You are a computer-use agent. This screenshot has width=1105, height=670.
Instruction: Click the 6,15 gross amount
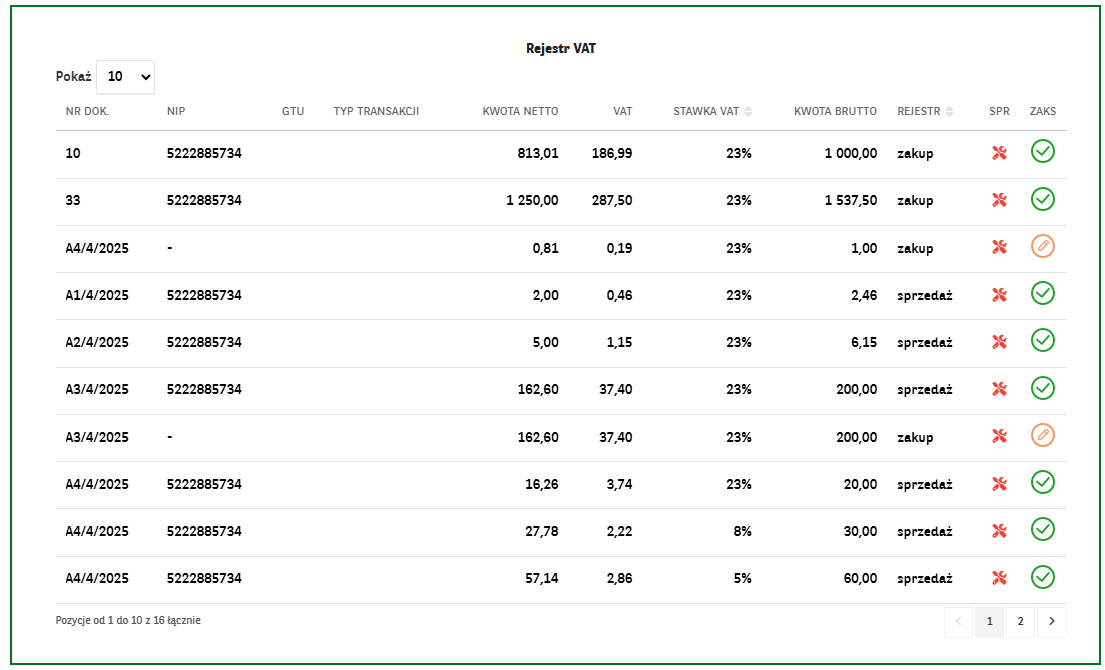[864, 342]
